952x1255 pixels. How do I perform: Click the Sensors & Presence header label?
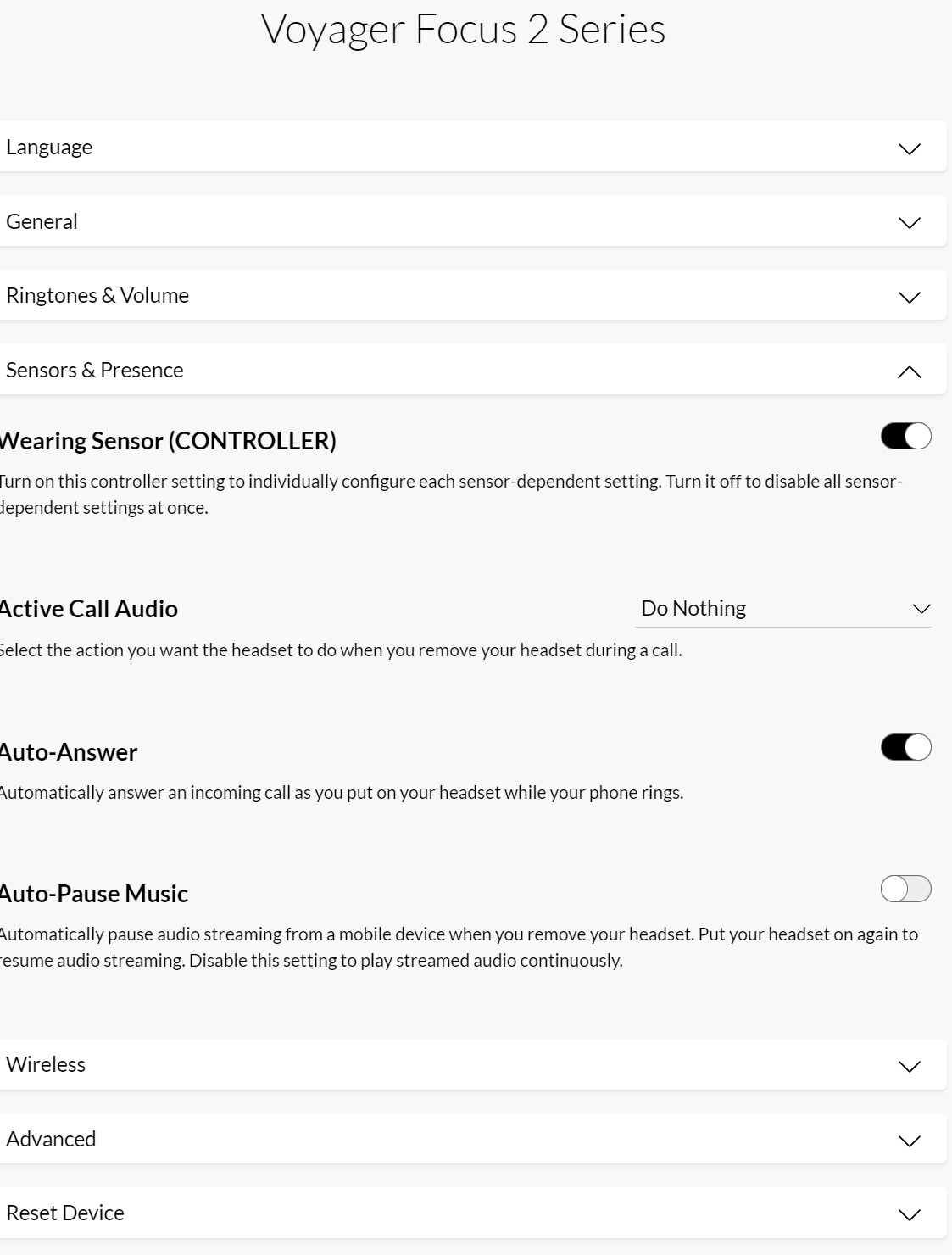click(x=95, y=371)
